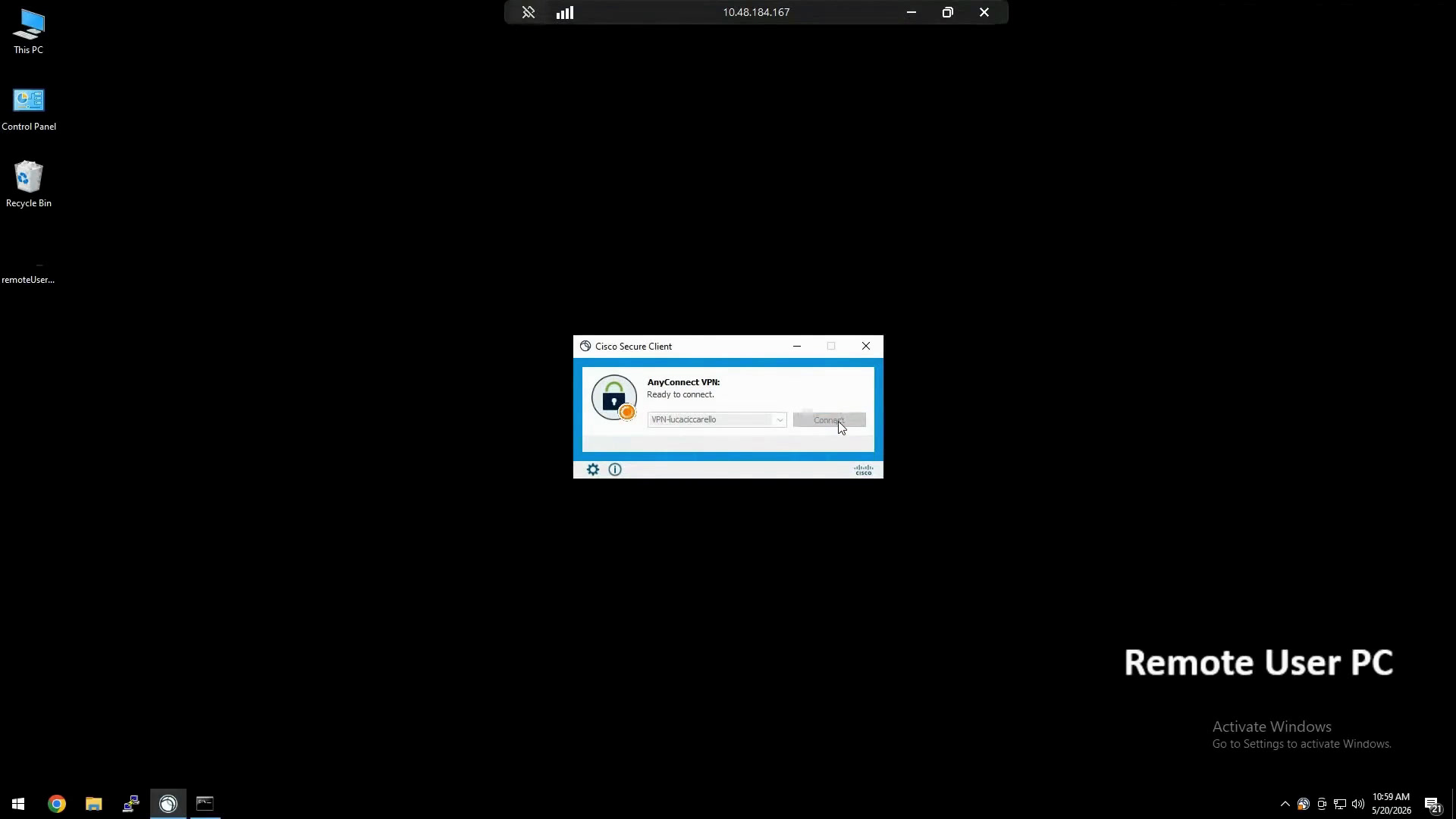The image size is (1456, 819).
Task: Open the This PC desktop icon
Action: click(29, 32)
